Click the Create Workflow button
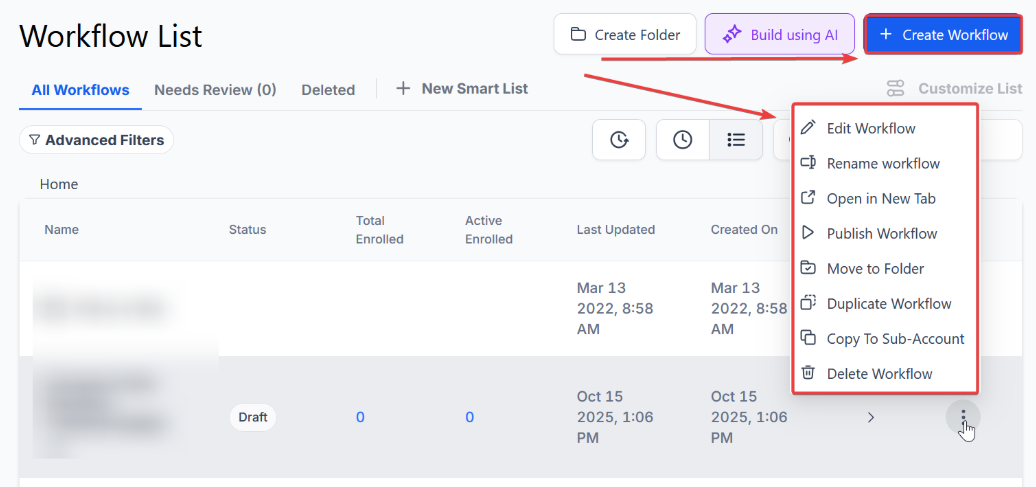The image size is (1036, 487). pos(944,35)
